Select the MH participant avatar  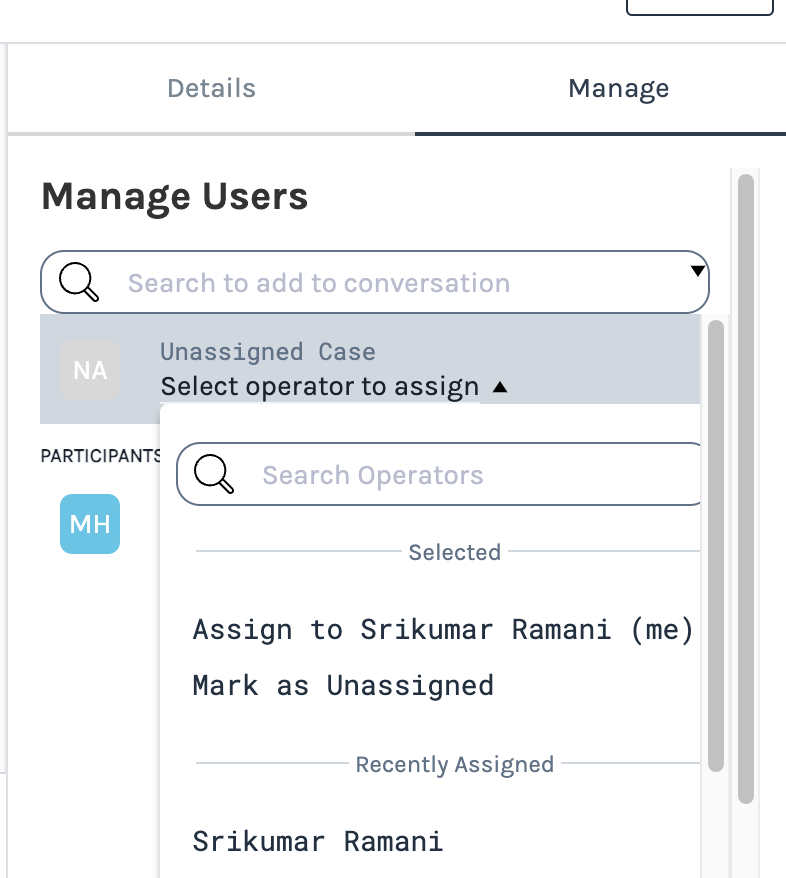pyautogui.click(x=90, y=523)
